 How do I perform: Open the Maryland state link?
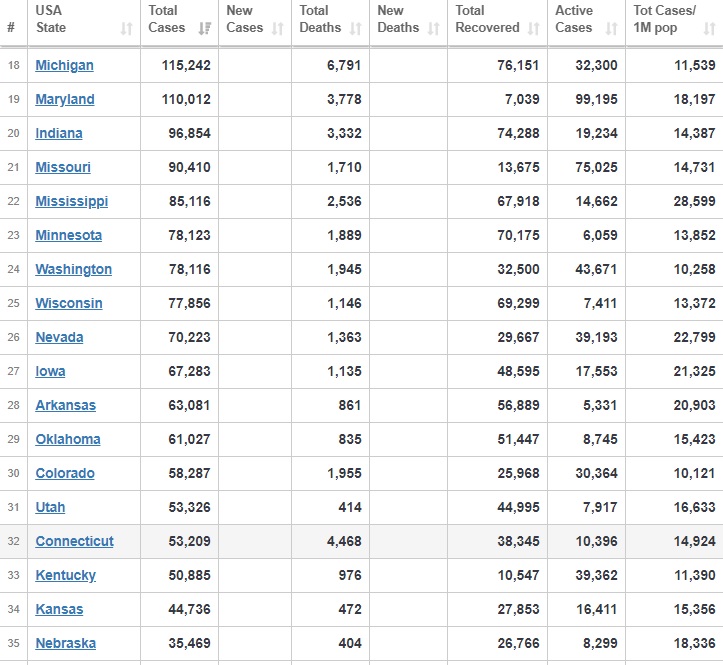(x=65, y=99)
